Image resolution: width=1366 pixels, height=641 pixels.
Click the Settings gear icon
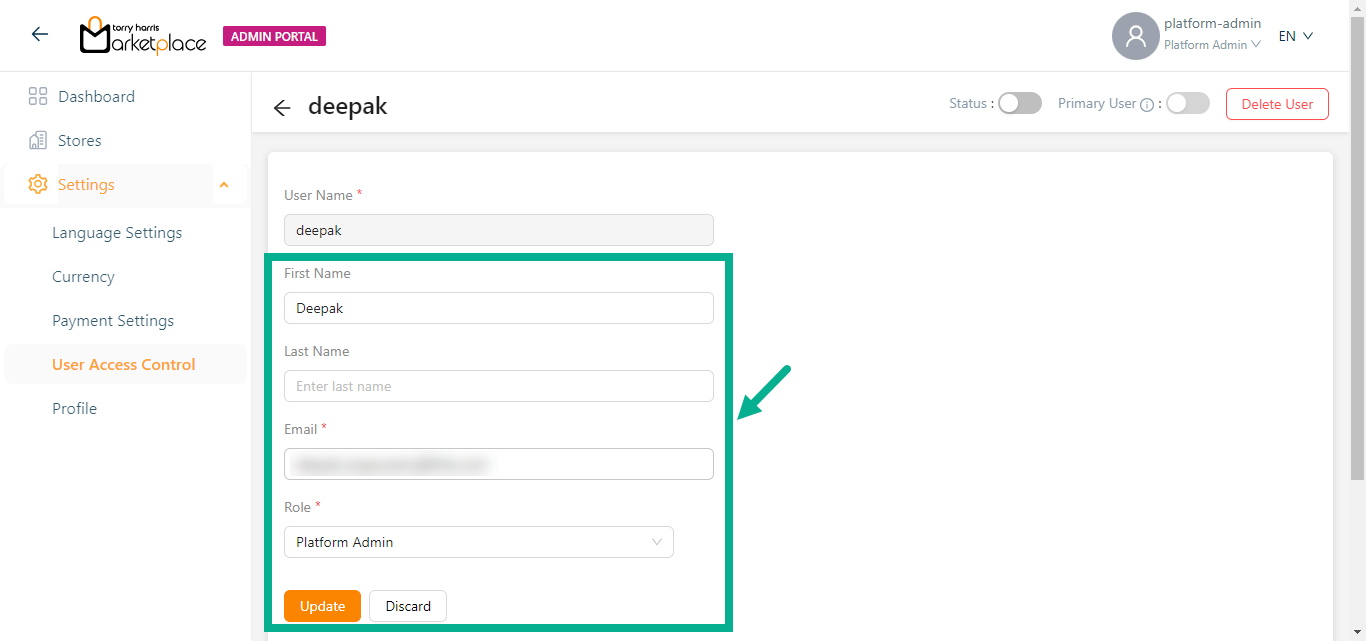[38, 185]
